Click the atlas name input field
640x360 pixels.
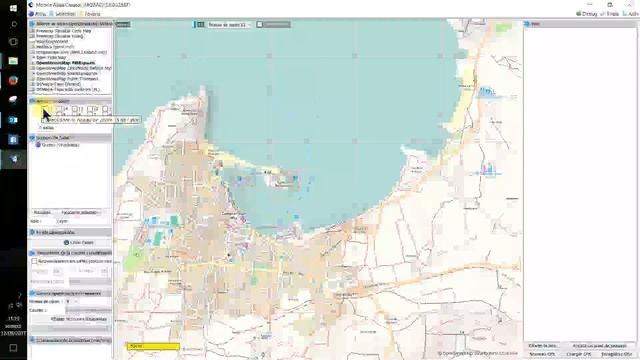83,221
